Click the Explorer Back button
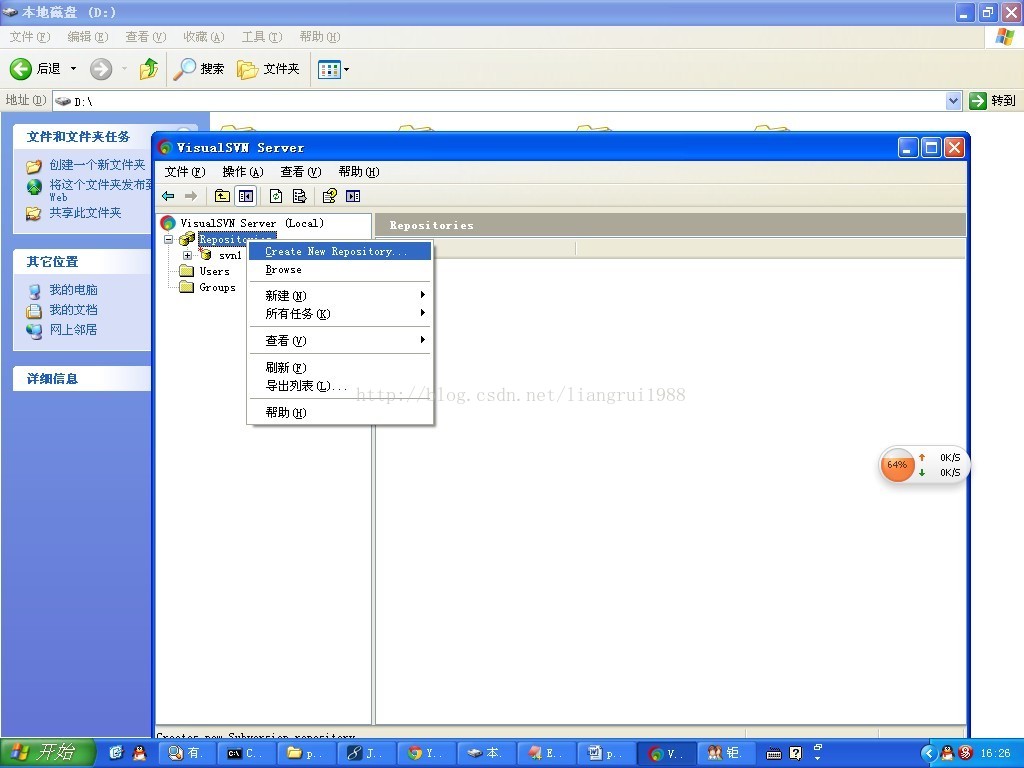Viewport: 1024px width, 768px height. [36, 69]
